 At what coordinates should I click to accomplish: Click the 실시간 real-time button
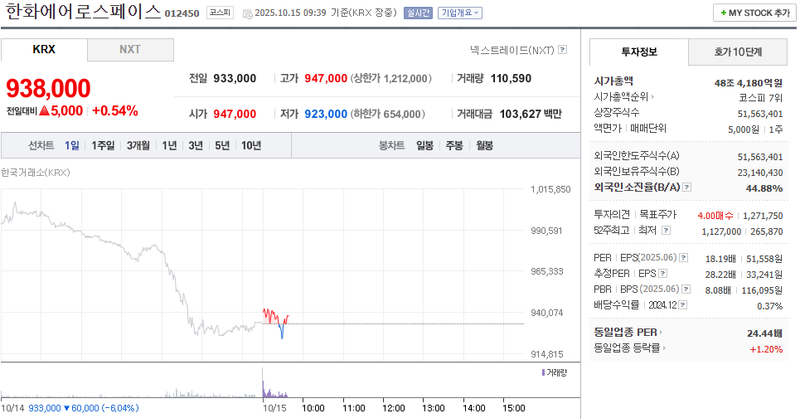click(x=419, y=13)
